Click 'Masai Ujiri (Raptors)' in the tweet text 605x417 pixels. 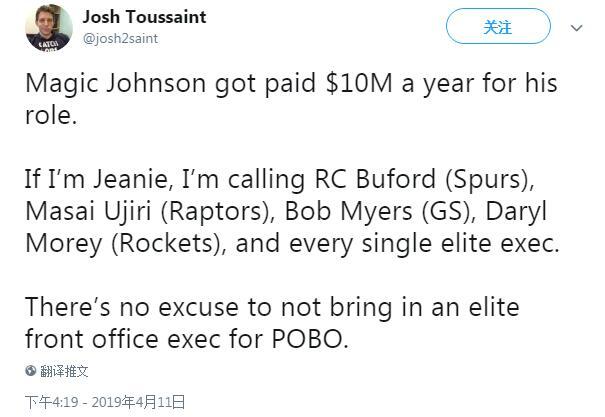click(150, 212)
